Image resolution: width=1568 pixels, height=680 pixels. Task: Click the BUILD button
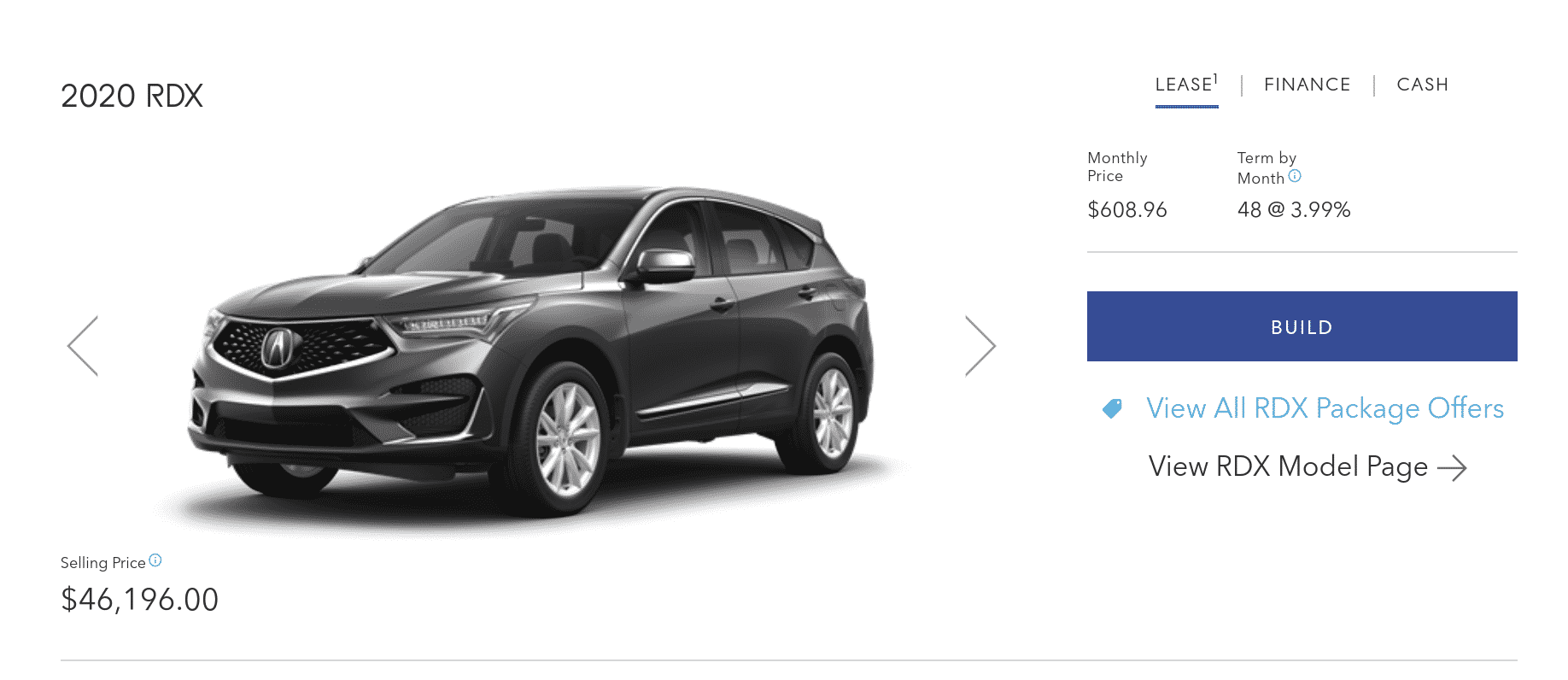tap(1302, 326)
